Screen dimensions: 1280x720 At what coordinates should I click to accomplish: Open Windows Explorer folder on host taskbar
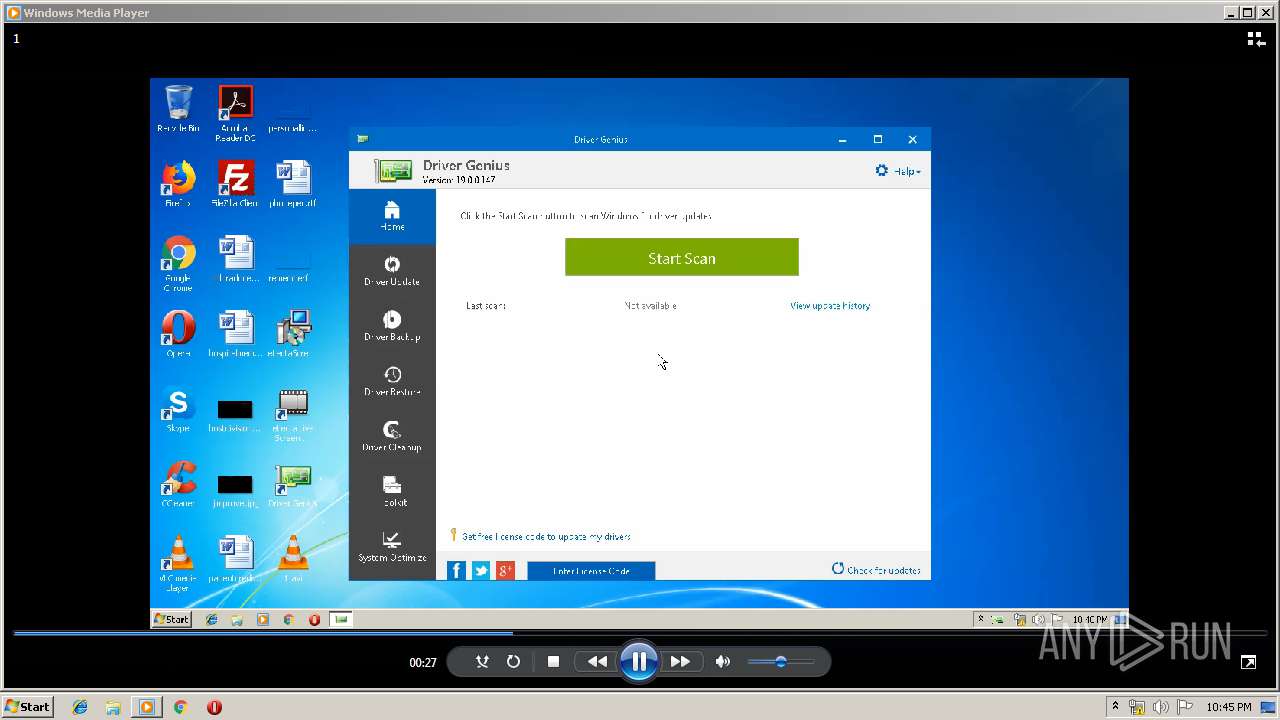point(113,707)
